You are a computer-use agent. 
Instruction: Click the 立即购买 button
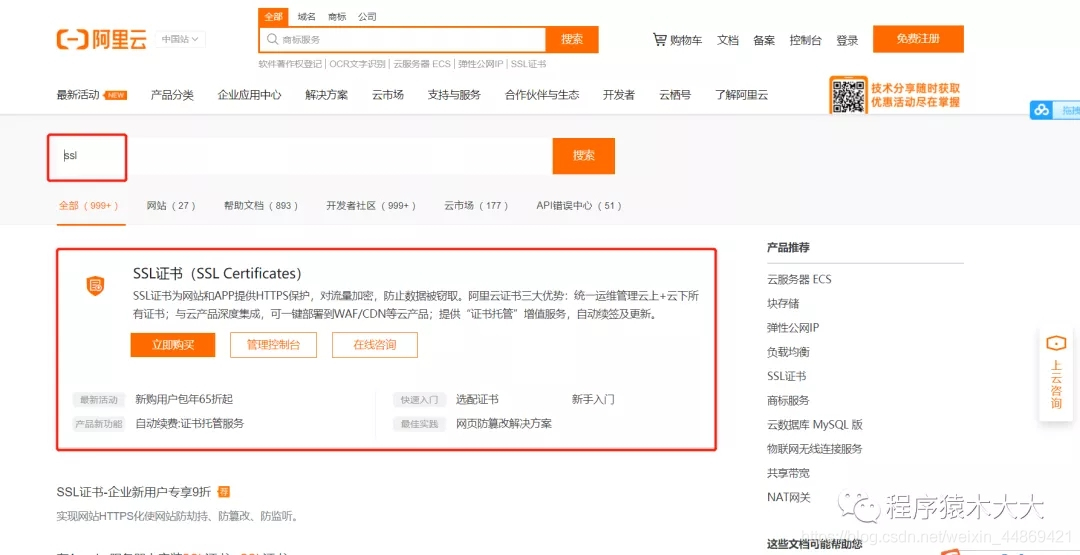[x=173, y=345]
